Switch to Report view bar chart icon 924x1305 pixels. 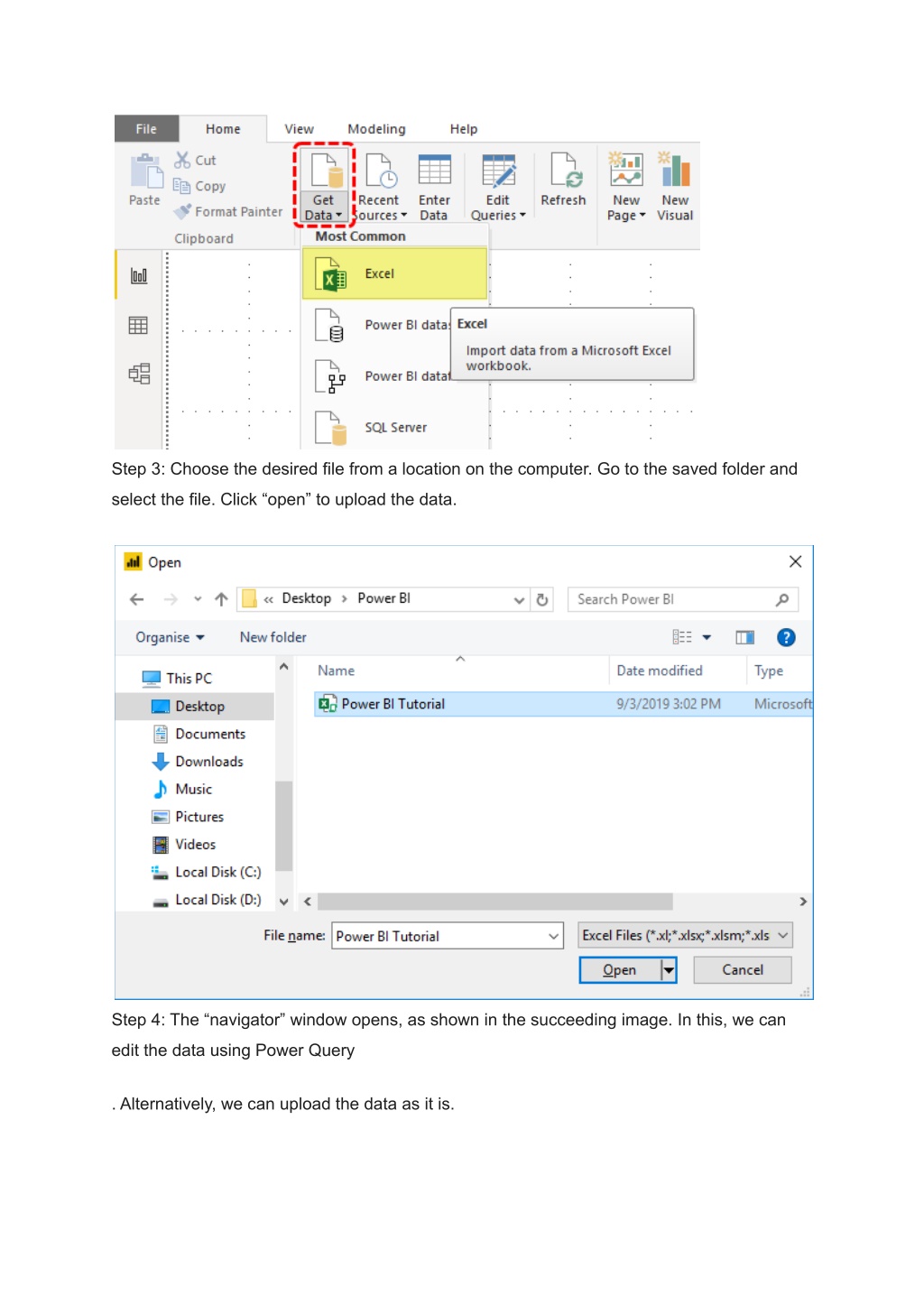click(139, 275)
